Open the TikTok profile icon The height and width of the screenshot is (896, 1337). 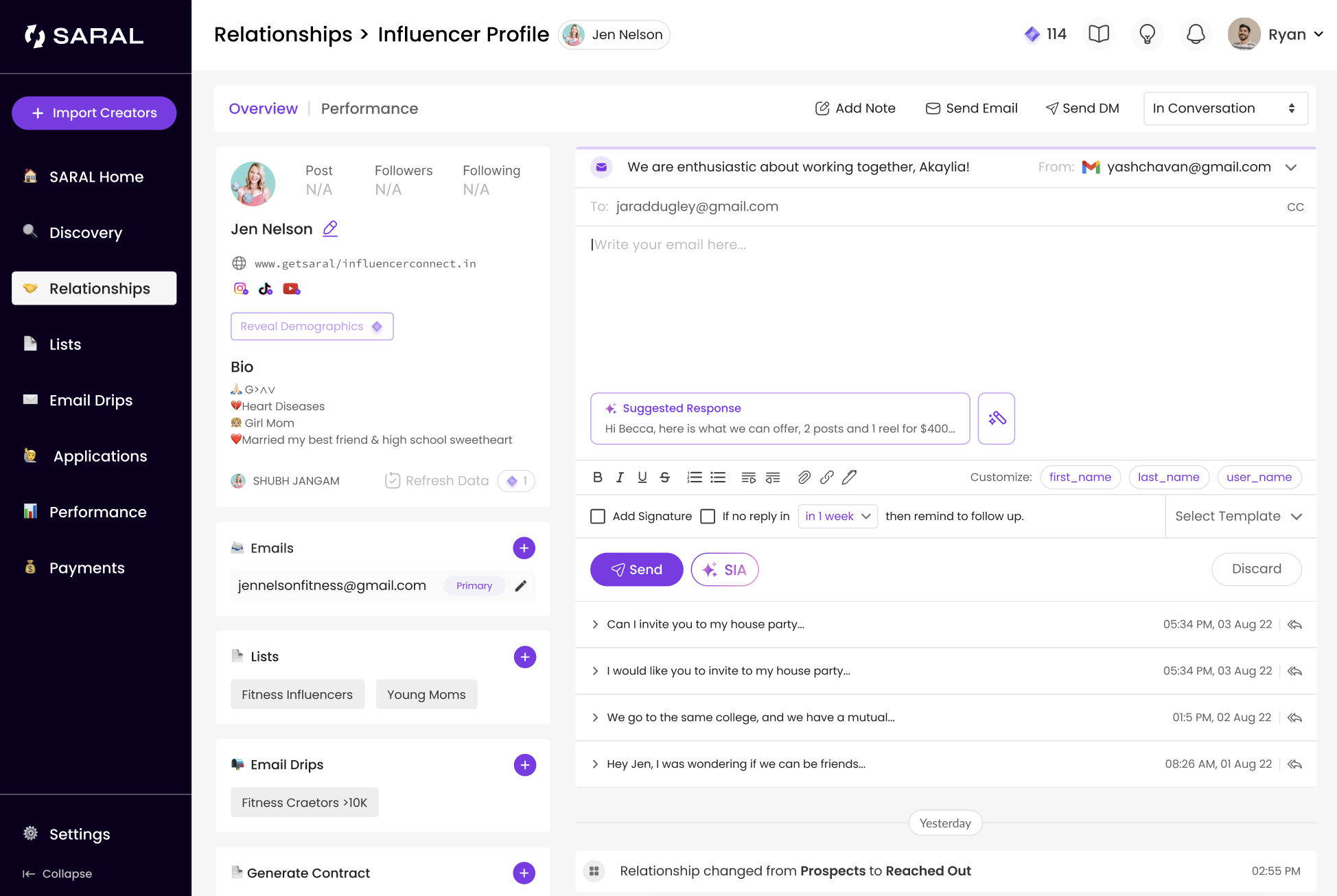click(265, 289)
